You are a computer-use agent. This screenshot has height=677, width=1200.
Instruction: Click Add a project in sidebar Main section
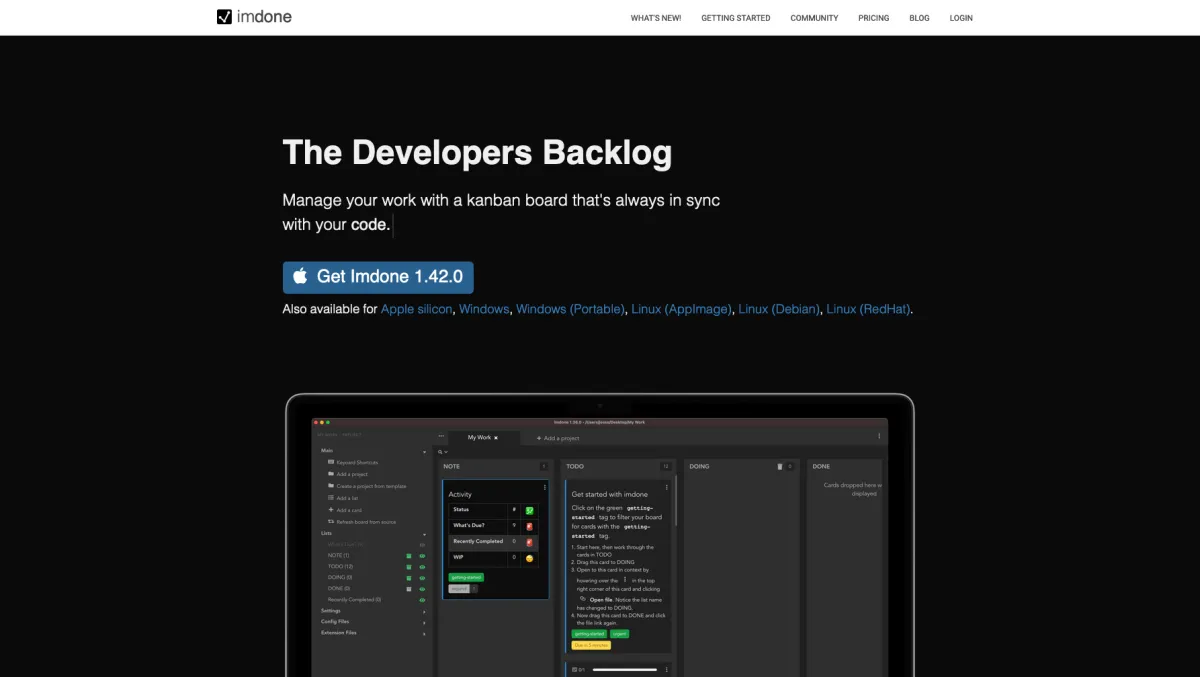coord(347,474)
